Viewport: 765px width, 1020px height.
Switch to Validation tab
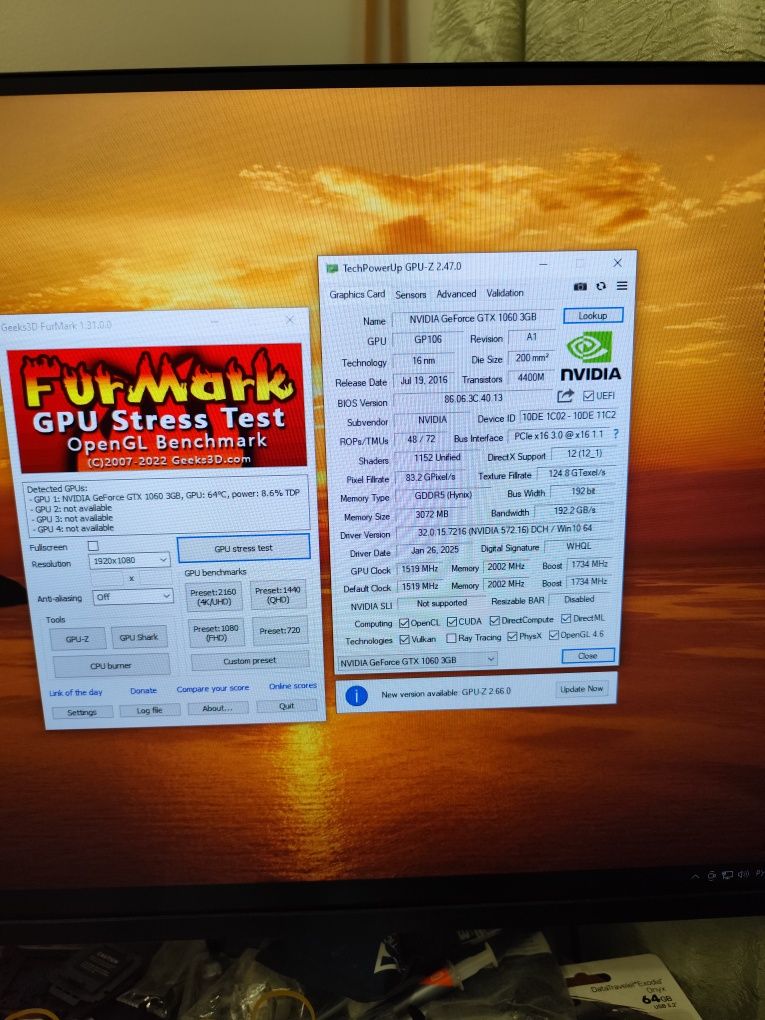pos(505,293)
